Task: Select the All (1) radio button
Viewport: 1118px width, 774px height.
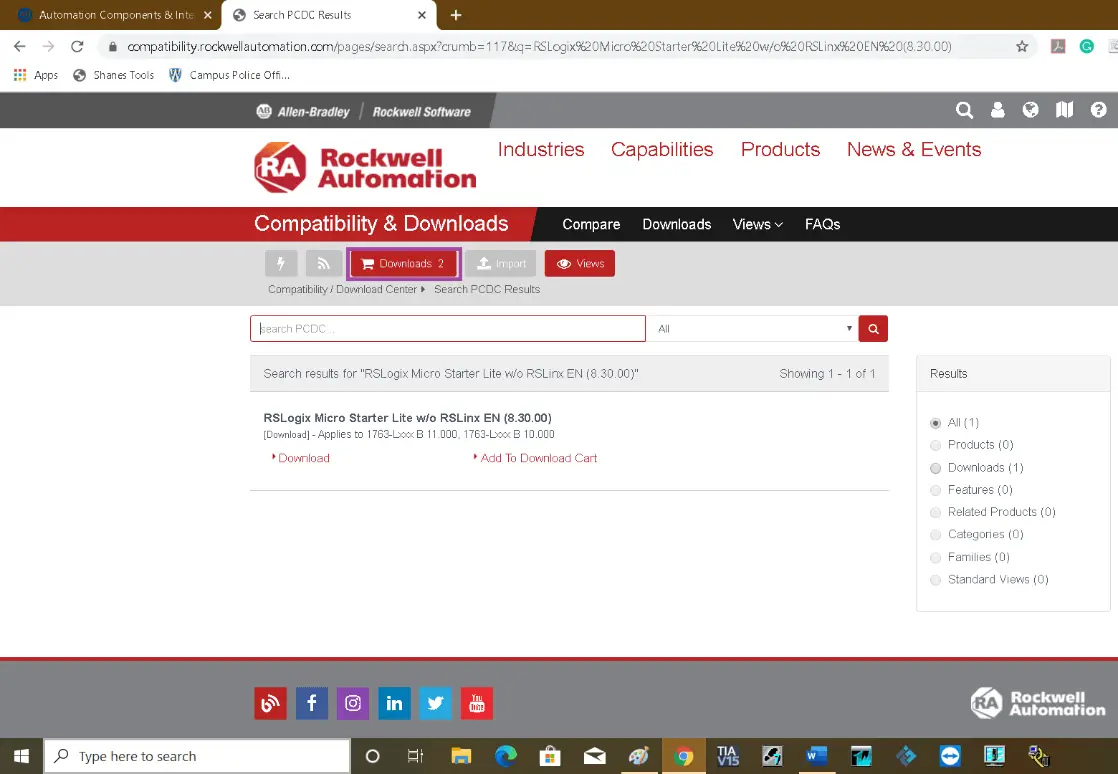Action: [x=935, y=423]
